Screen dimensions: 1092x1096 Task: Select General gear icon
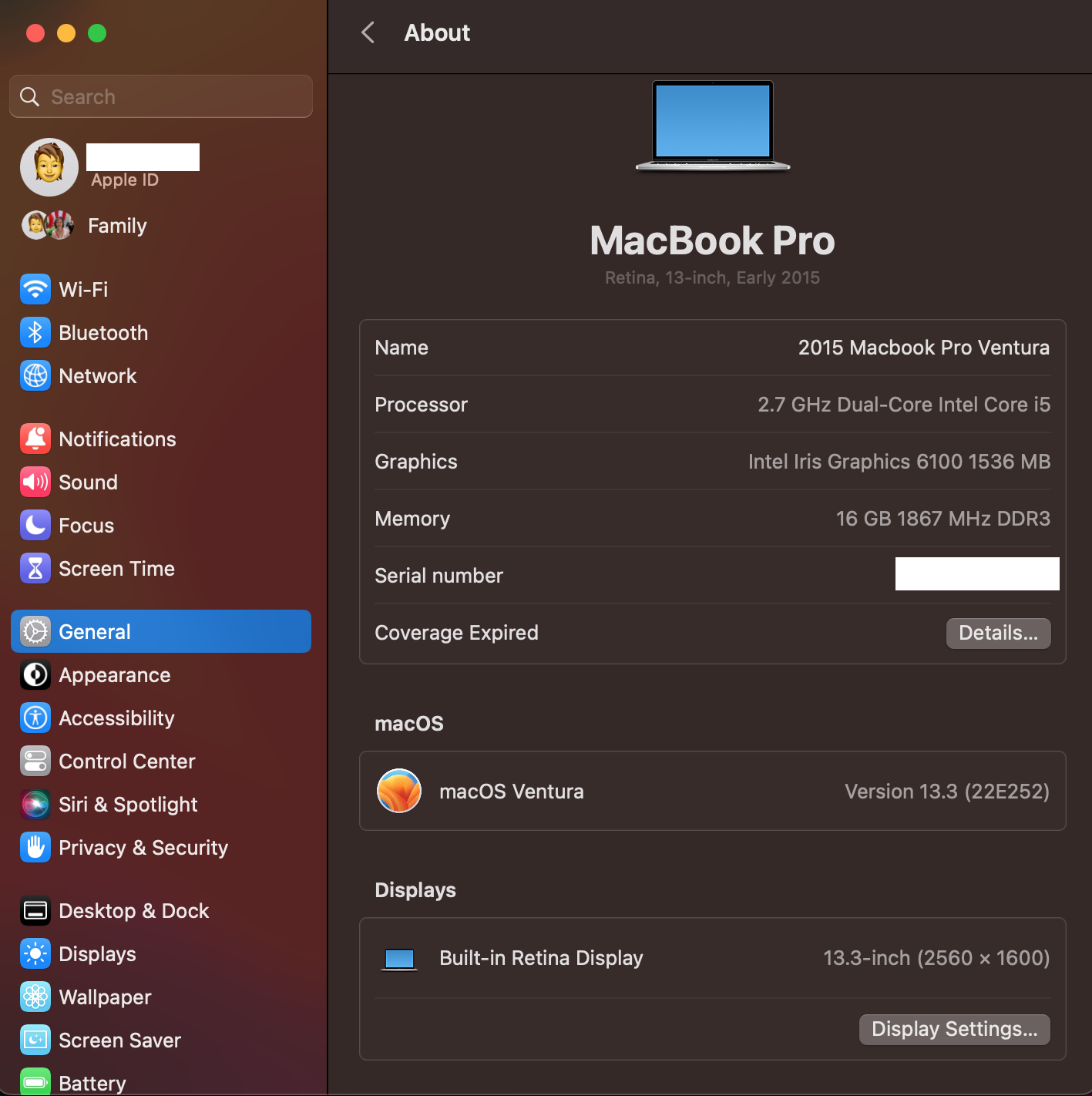[x=35, y=632]
